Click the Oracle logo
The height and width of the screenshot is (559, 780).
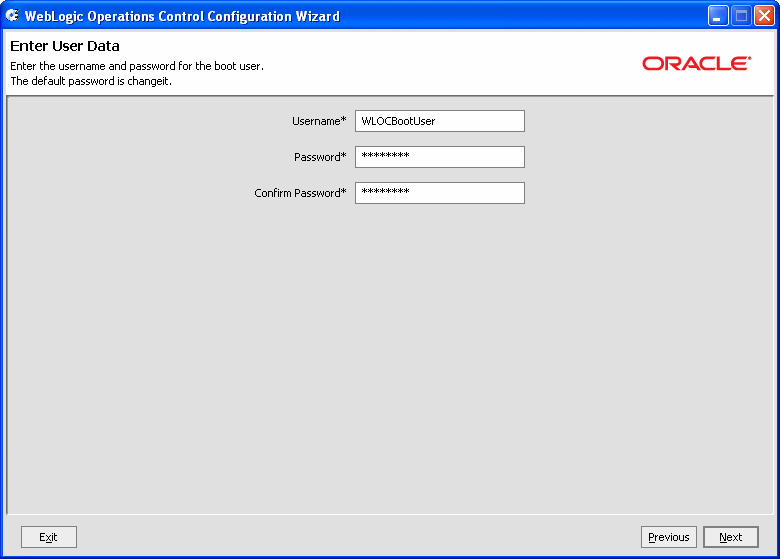coord(696,63)
